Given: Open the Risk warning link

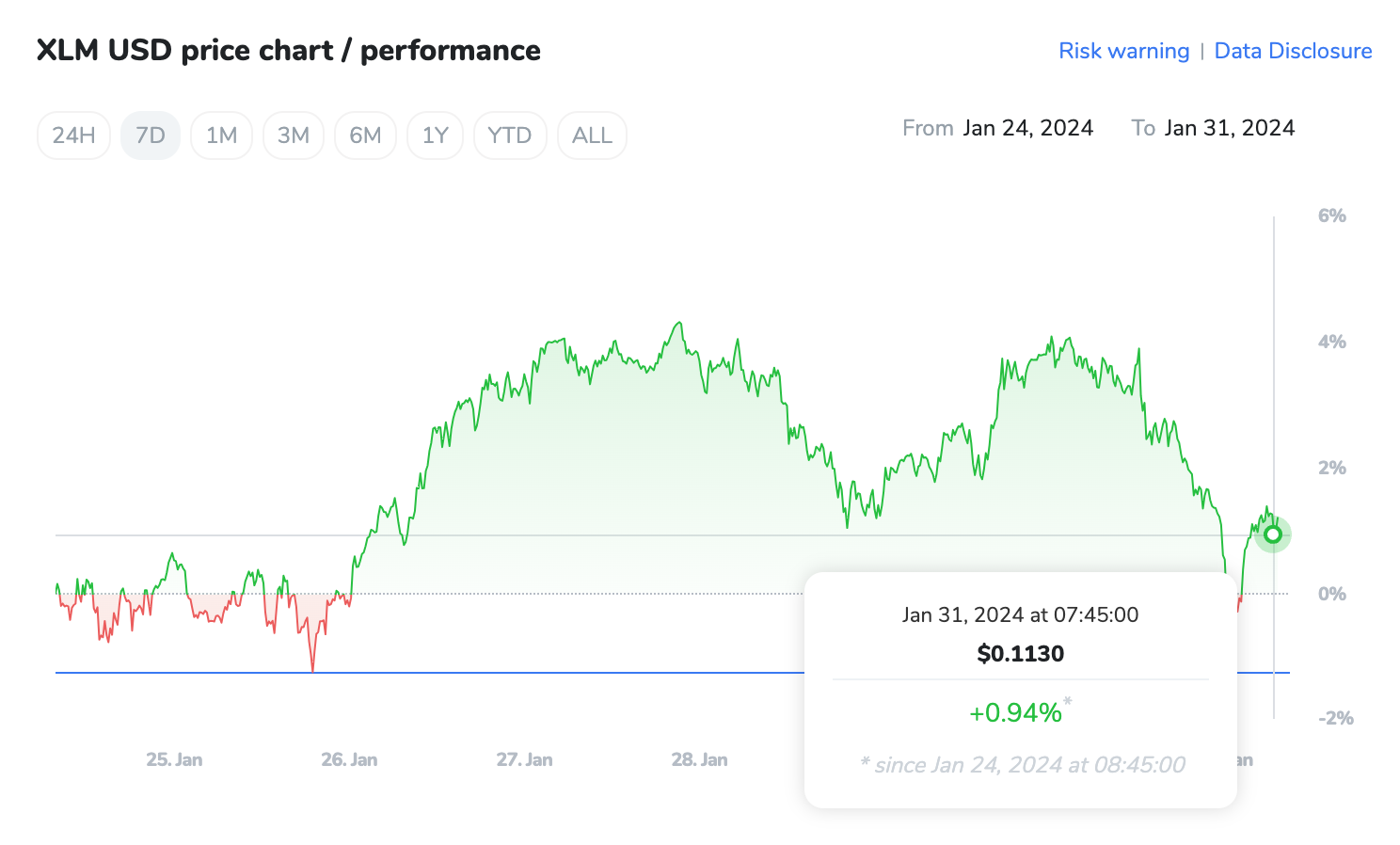Looking at the screenshot, I should (1123, 51).
